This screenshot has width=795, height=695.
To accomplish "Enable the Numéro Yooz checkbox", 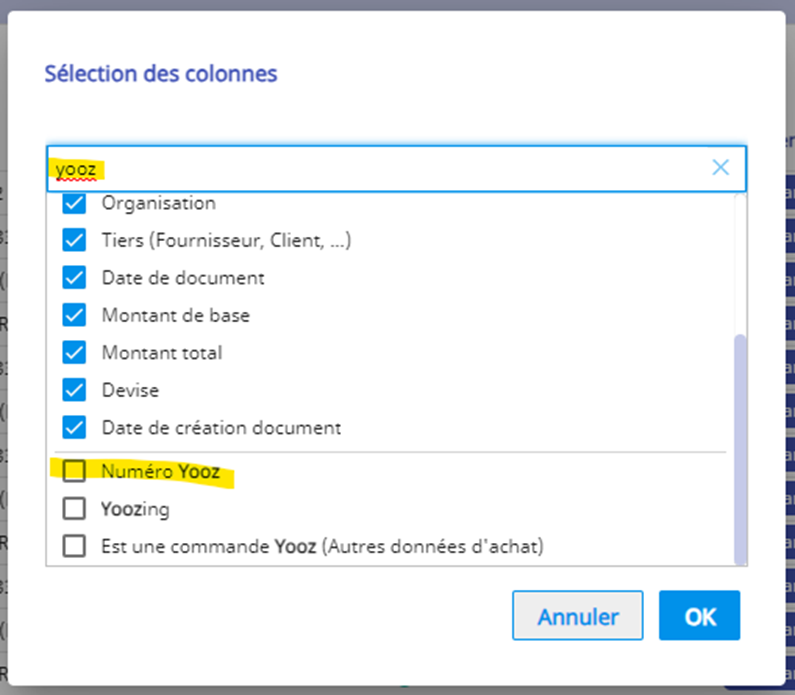I will pos(74,471).
